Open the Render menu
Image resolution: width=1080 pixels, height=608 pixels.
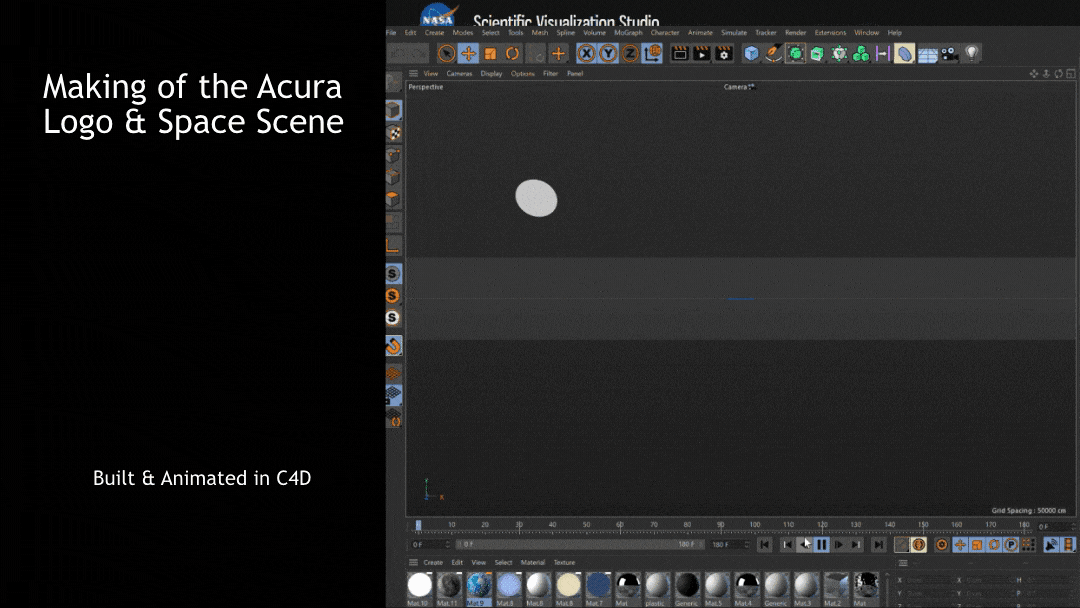click(x=796, y=32)
